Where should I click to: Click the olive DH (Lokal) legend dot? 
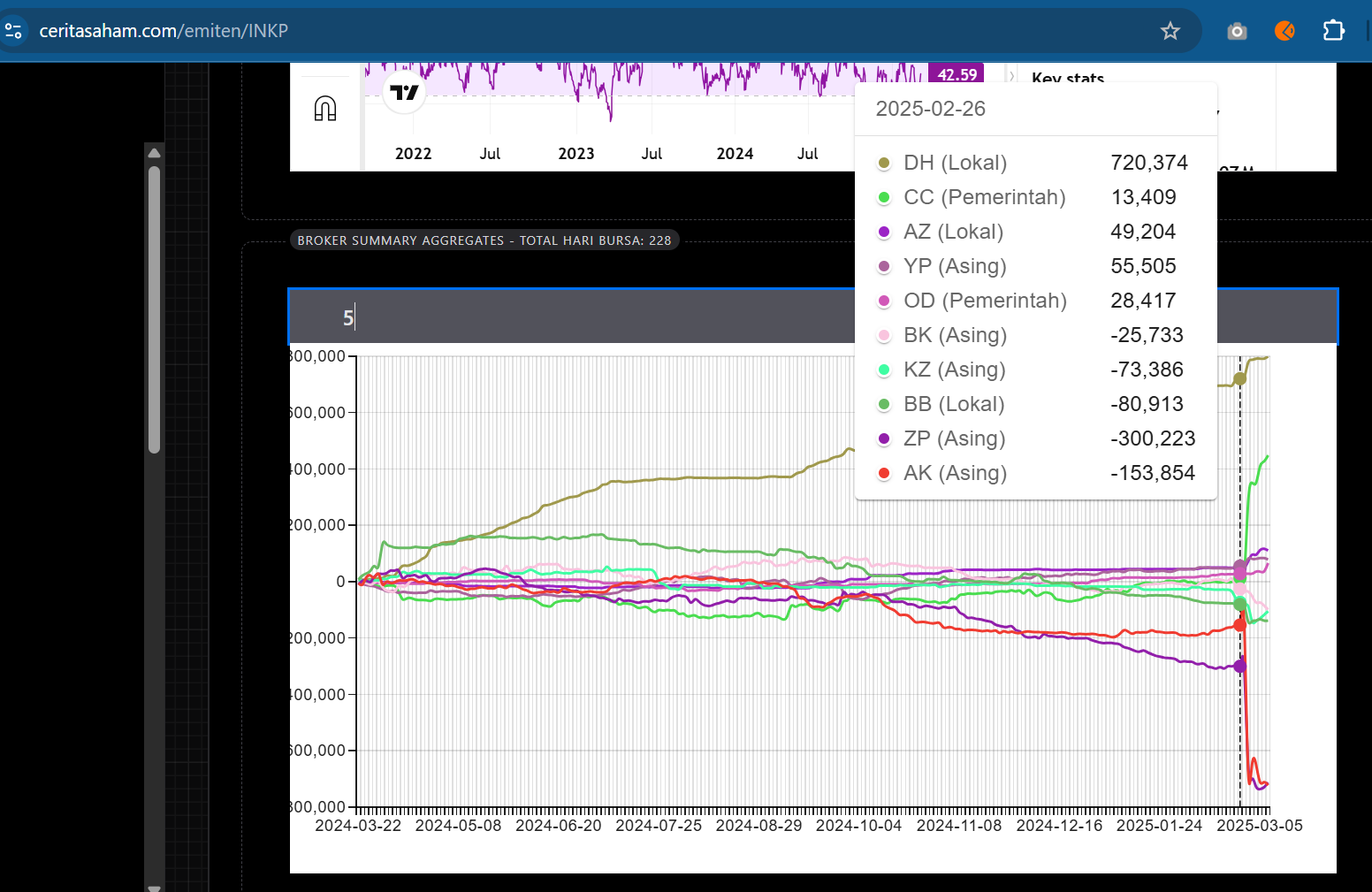pyautogui.click(x=884, y=163)
